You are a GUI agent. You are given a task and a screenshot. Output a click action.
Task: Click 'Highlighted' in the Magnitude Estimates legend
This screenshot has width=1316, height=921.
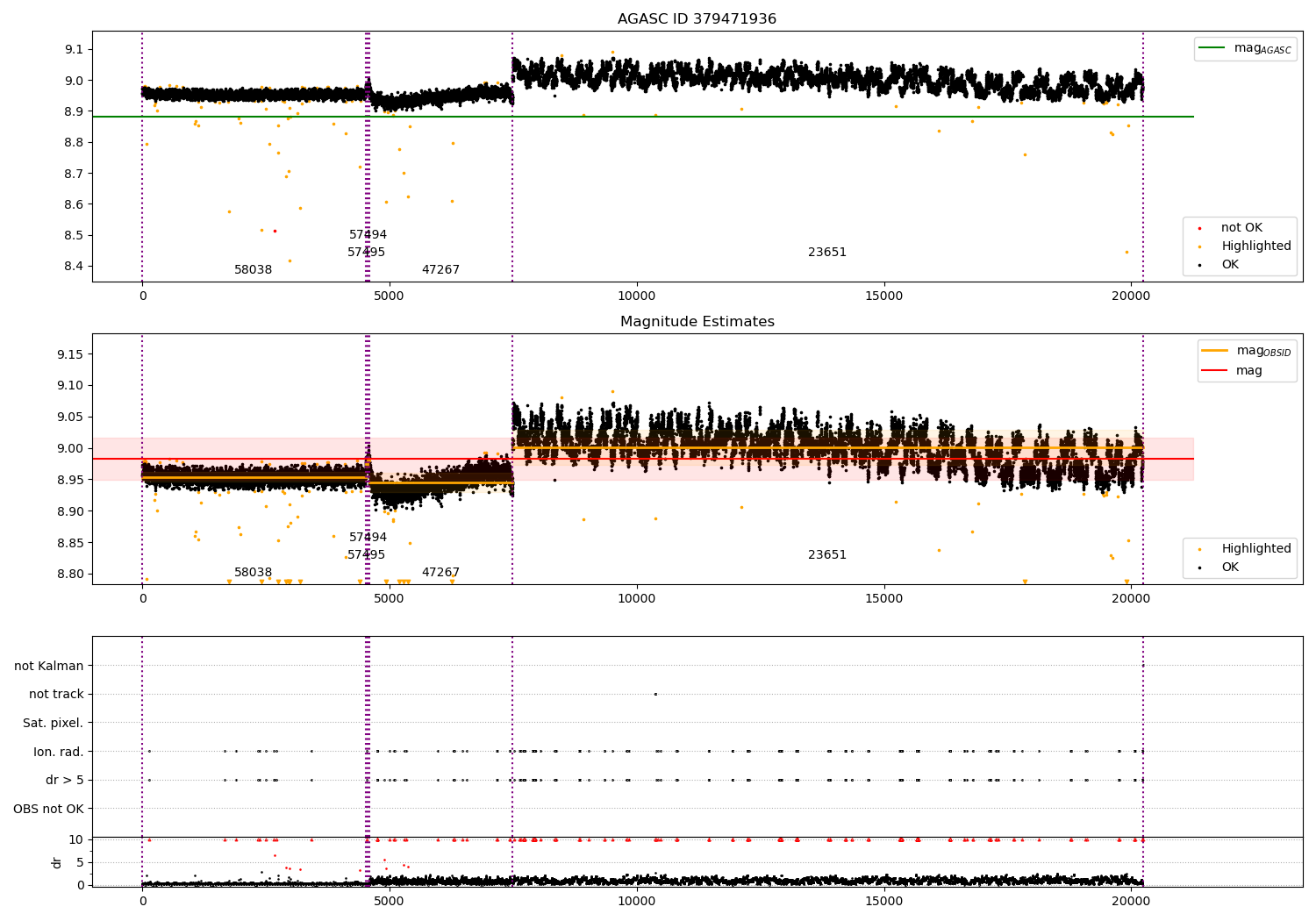pyautogui.click(x=1255, y=549)
